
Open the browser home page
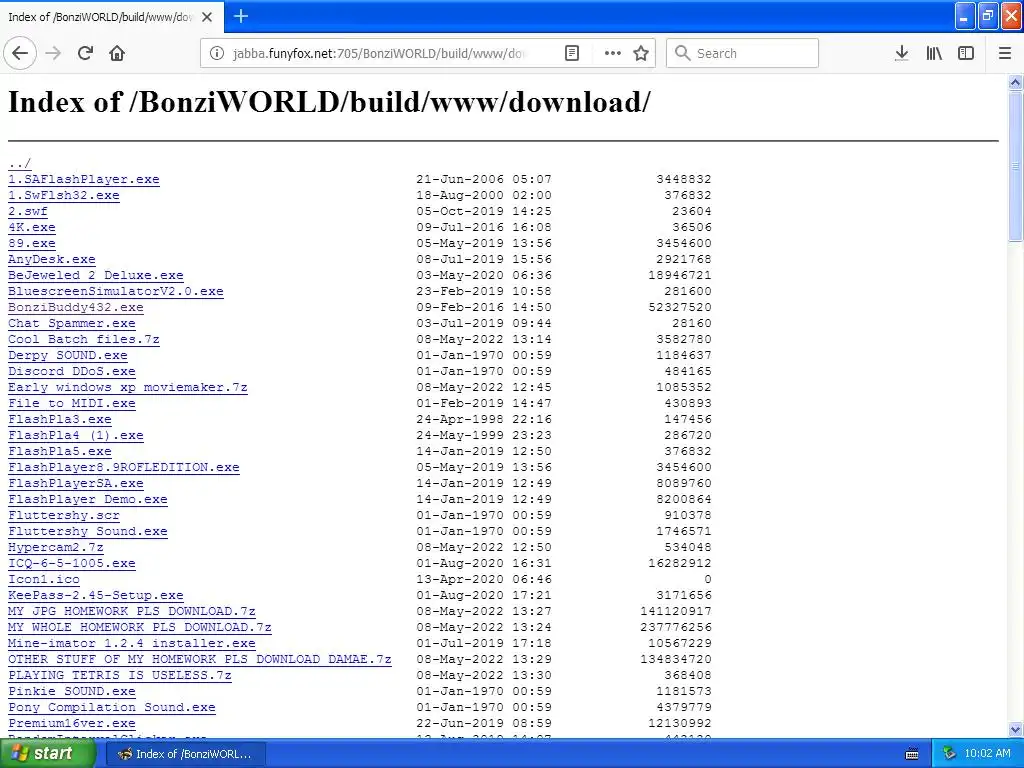117,53
